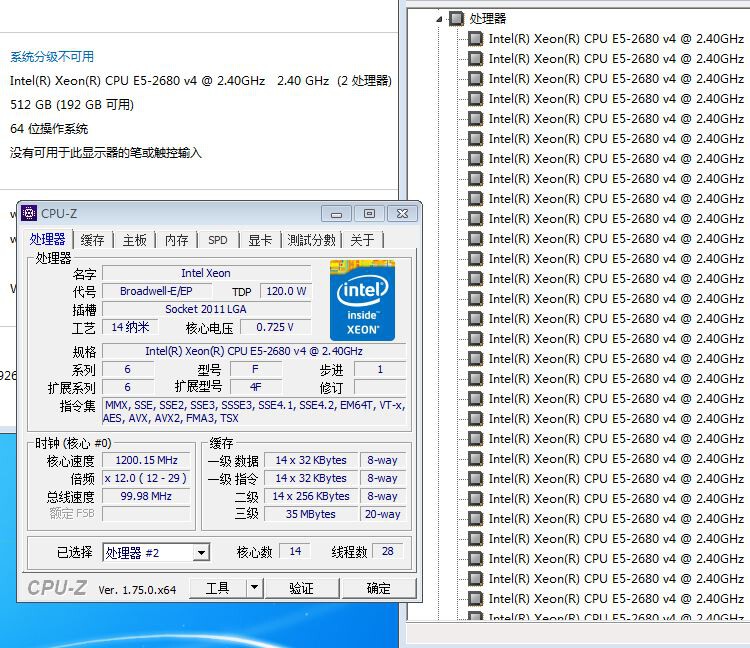
Task: Switch to the 缓存 tab
Action: (92, 240)
